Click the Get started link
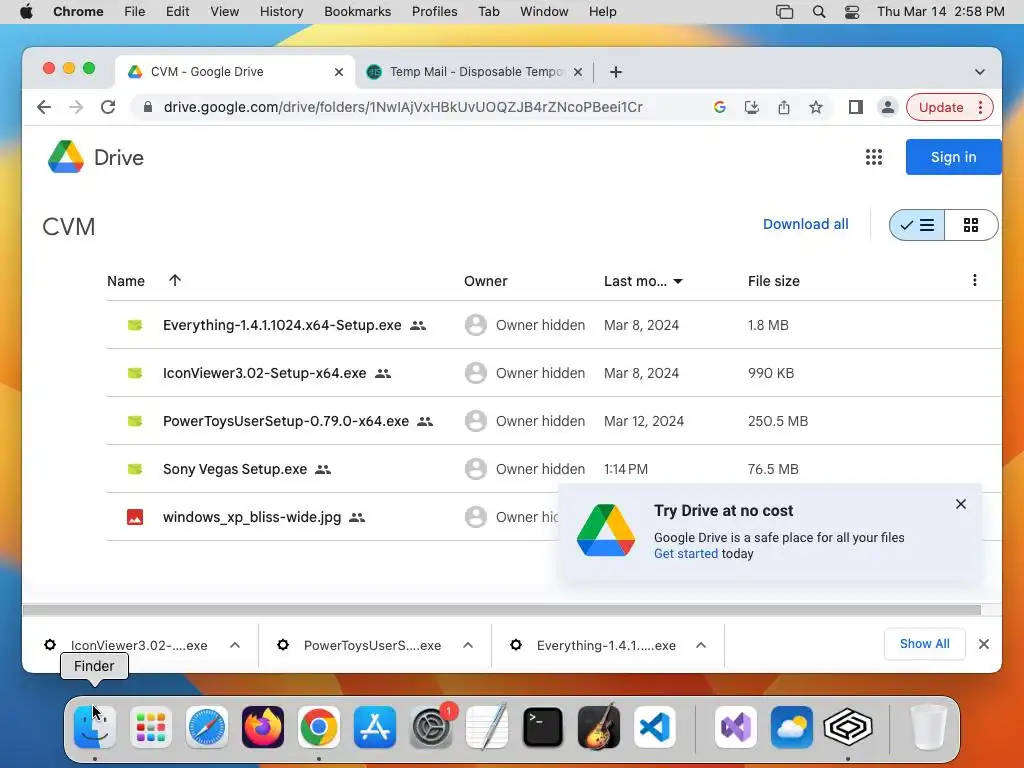This screenshot has height=768, width=1024. coord(686,553)
